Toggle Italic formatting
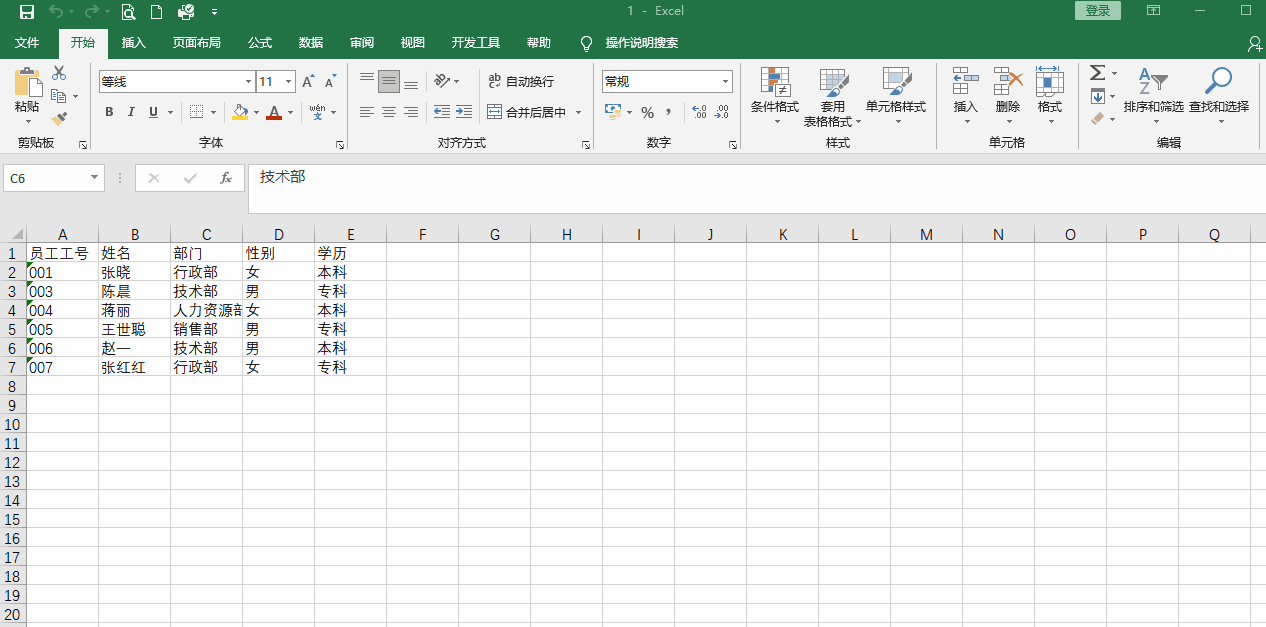1266x627 pixels. pos(131,112)
